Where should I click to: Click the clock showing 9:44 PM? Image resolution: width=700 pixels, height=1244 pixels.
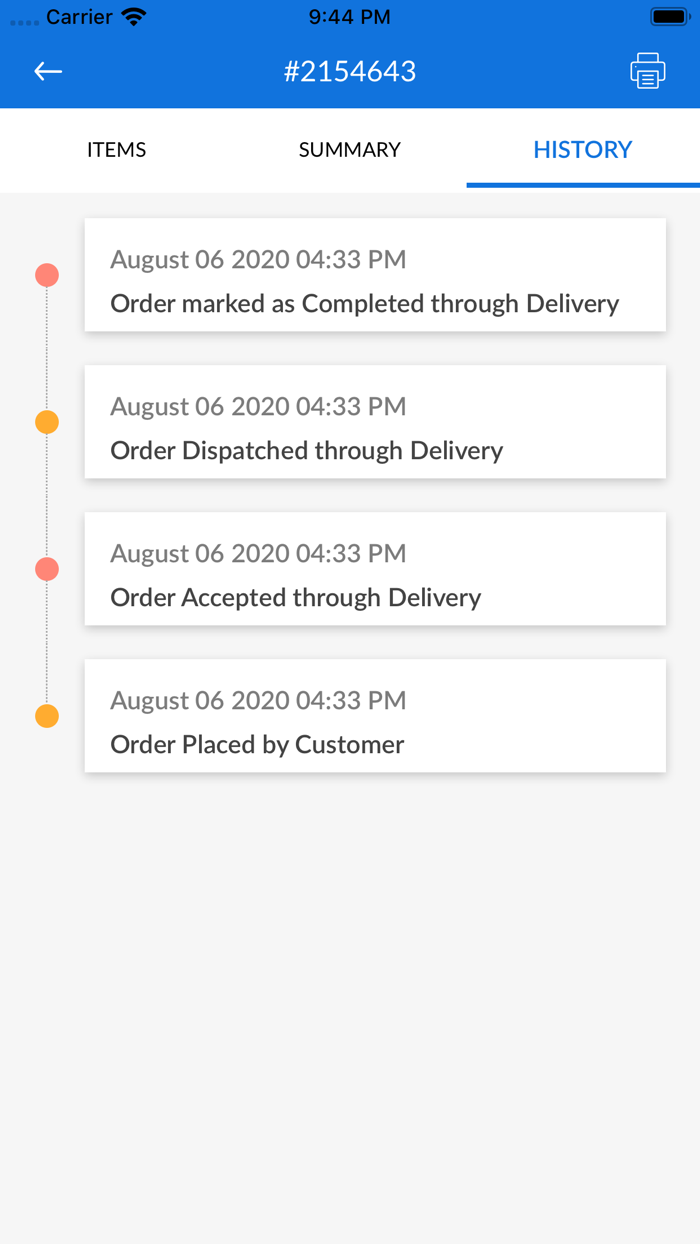tap(349, 15)
